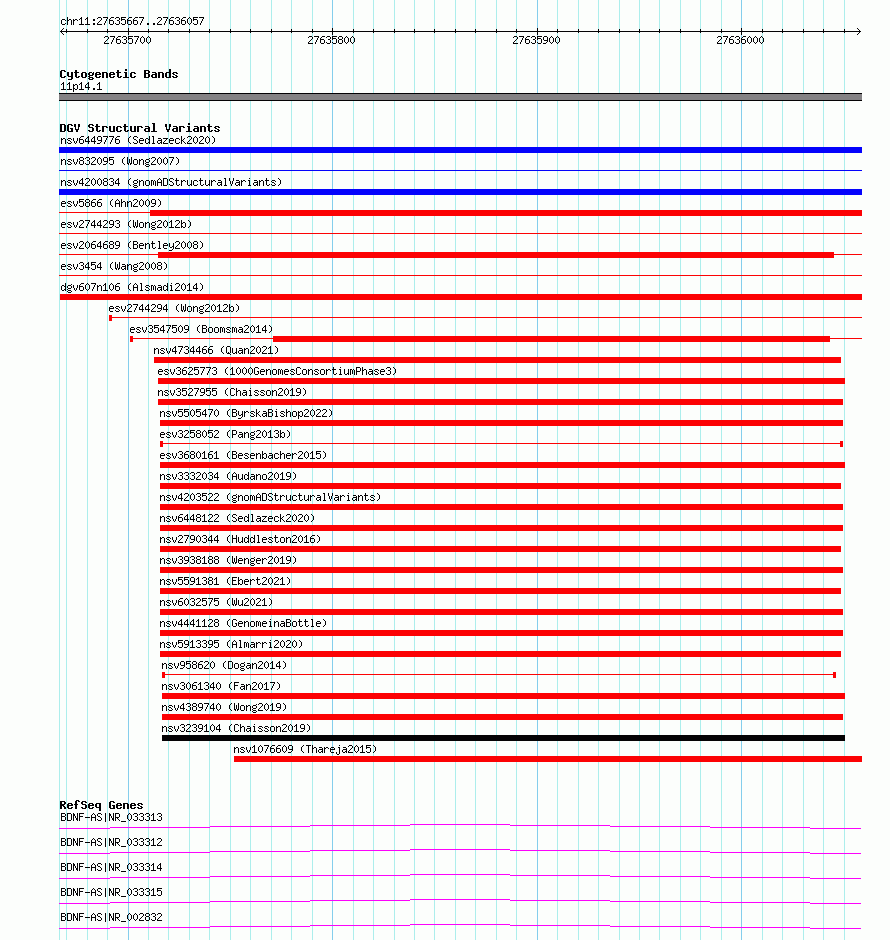Click the red bar under nsv1076609
This screenshot has width=890, height=940.
548,759
